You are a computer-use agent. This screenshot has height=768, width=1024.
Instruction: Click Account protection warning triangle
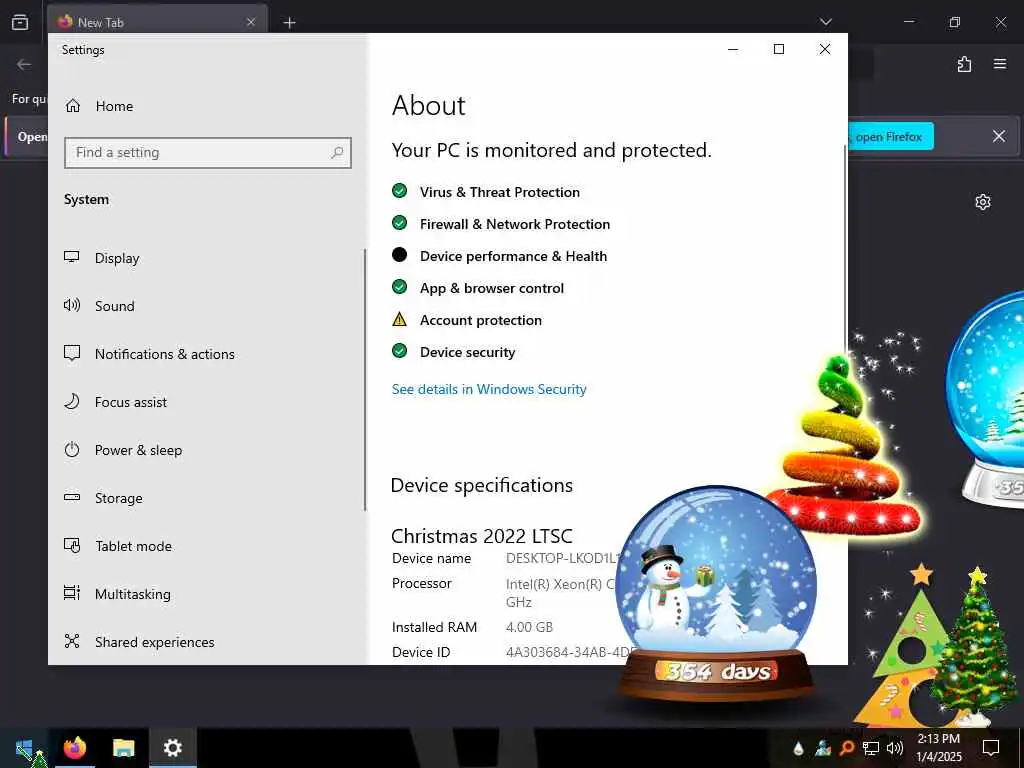click(400, 319)
